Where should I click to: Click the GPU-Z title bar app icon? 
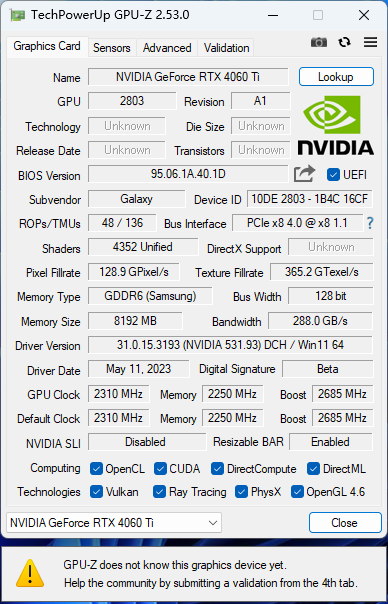(x=18, y=15)
